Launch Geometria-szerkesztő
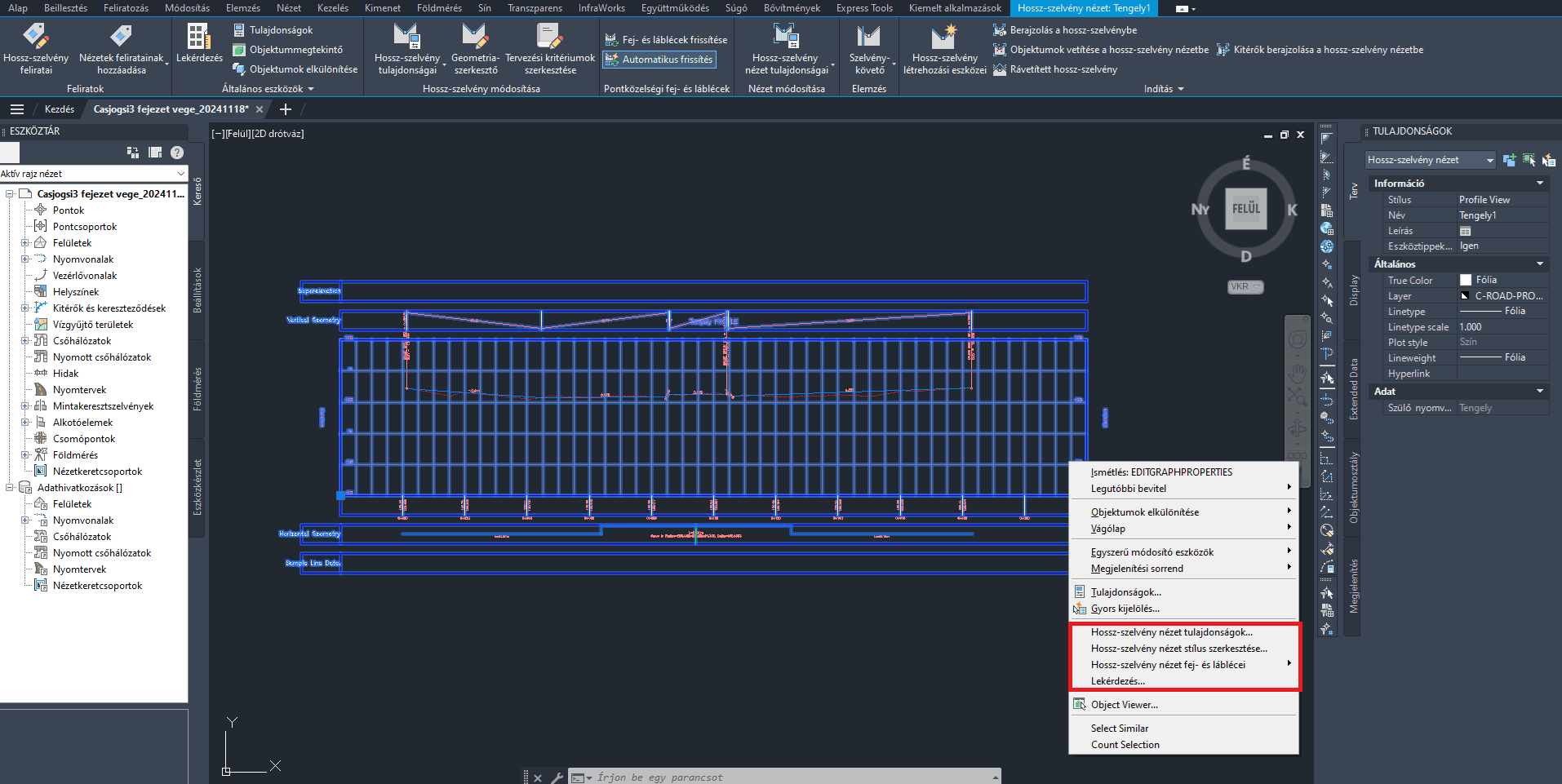 coord(475,49)
